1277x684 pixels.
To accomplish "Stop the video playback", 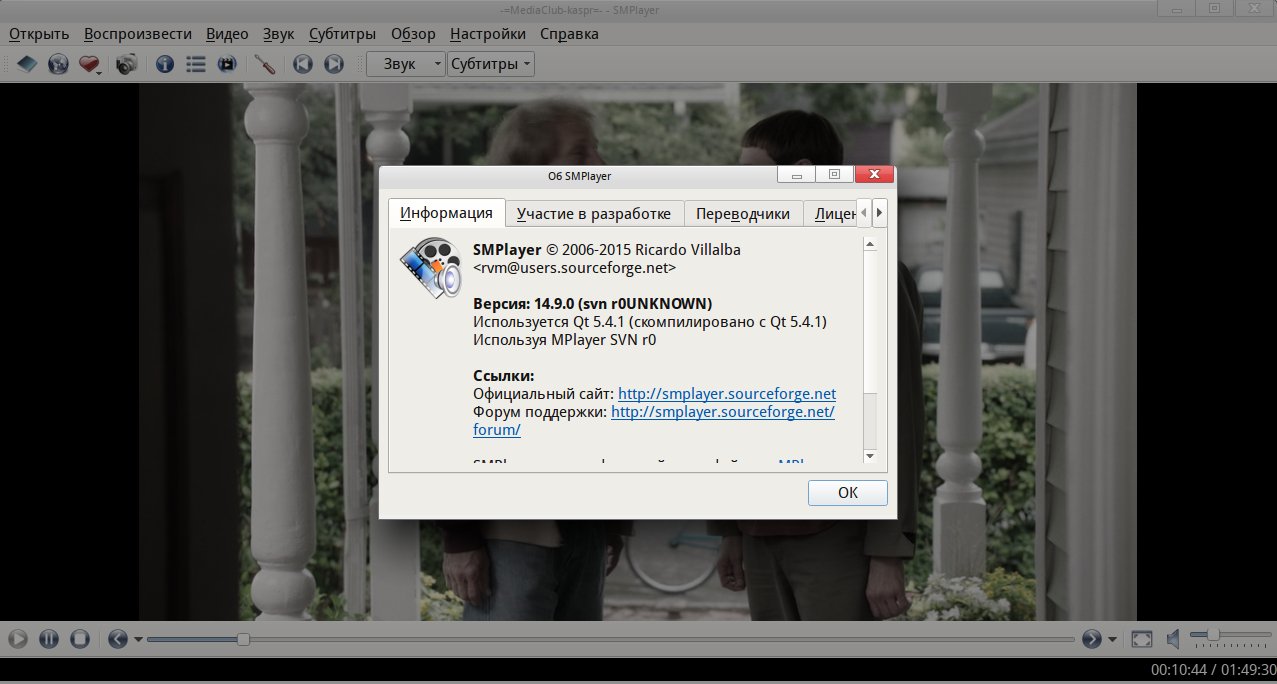I will [x=80, y=638].
